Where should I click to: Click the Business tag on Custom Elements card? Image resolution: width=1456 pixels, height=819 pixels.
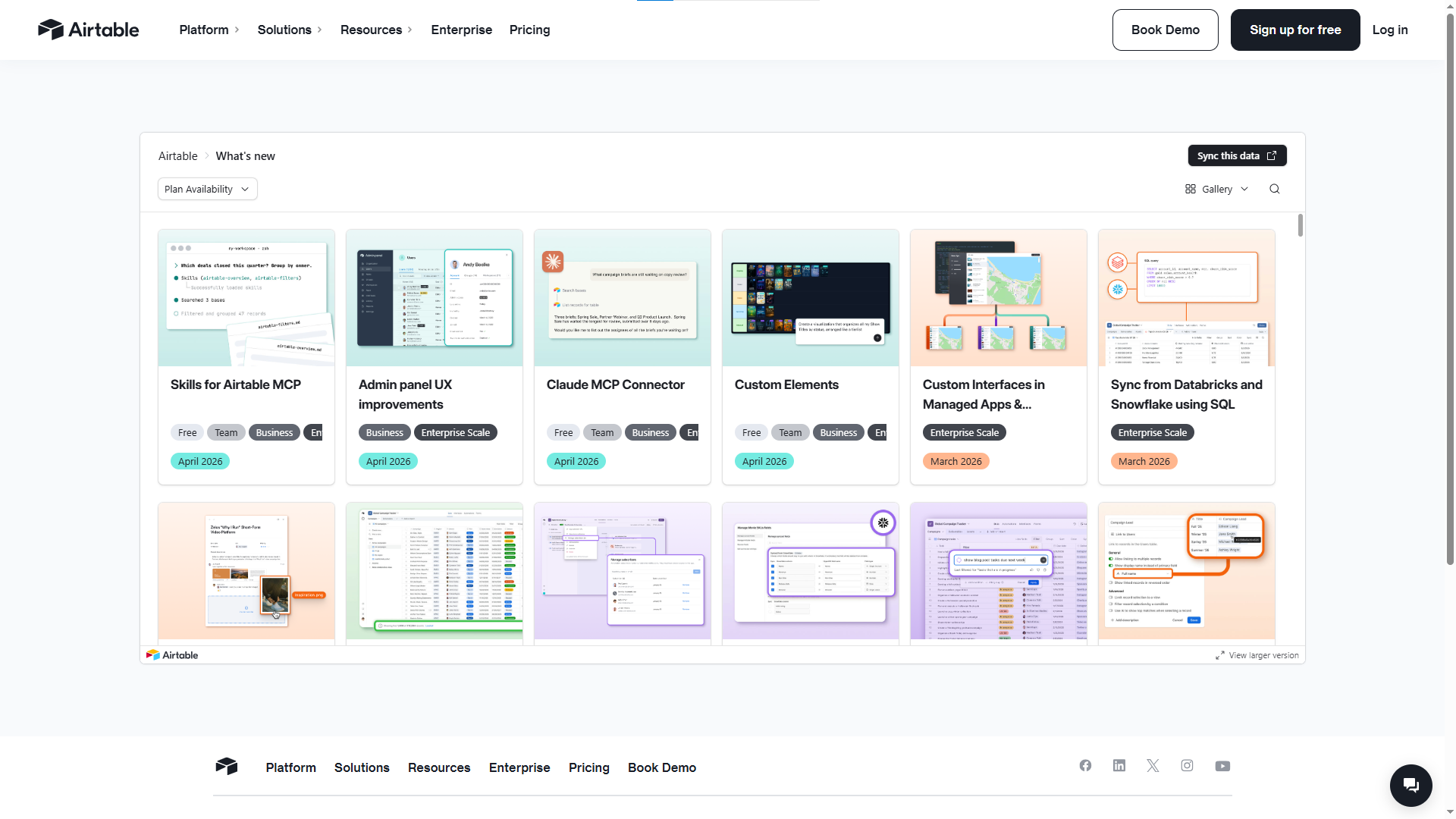click(838, 432)
